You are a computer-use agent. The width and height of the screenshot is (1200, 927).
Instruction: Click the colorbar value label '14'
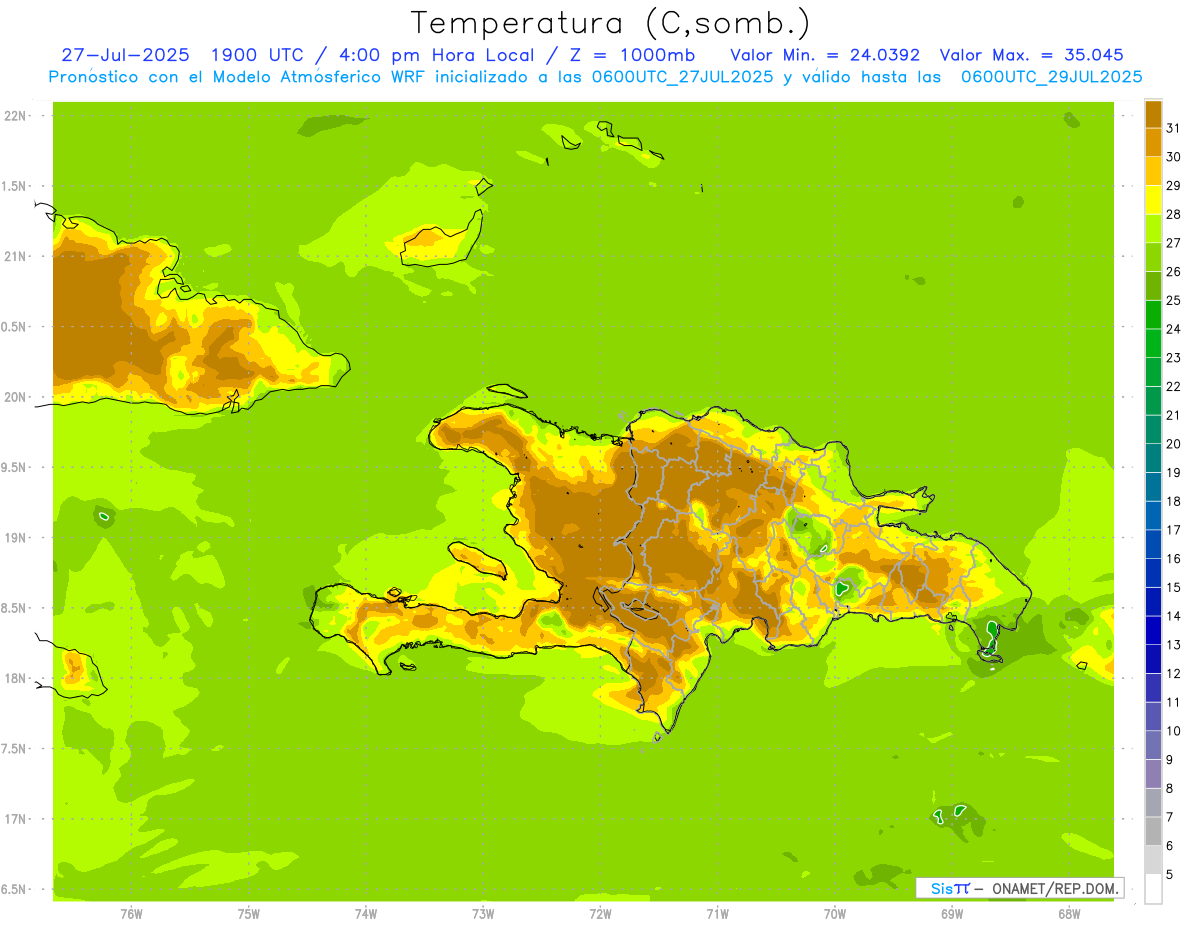[1173, 616]
